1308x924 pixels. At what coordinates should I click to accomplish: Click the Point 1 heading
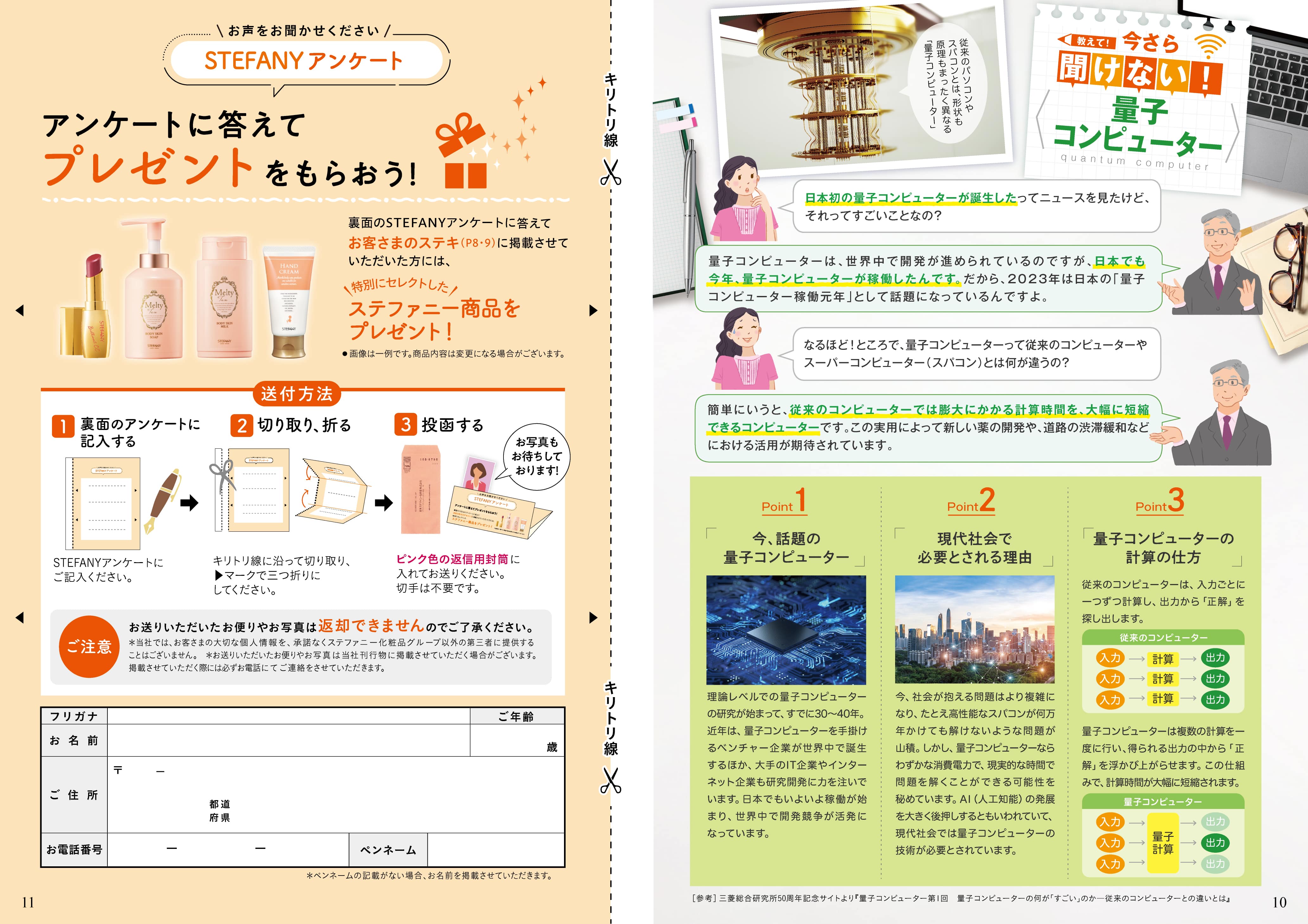784,501
